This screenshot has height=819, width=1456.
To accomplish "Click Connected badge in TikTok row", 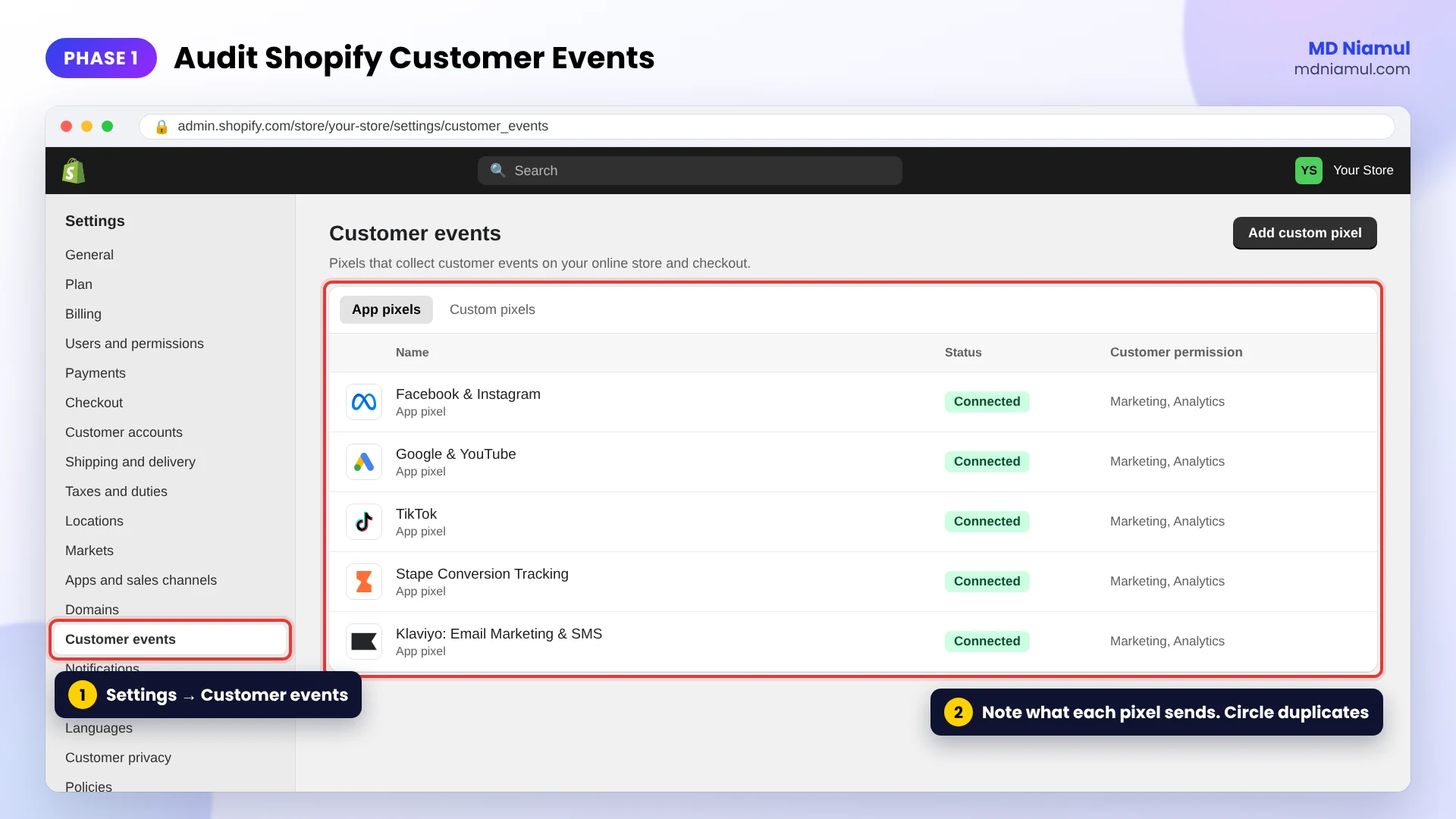I will [987, 522].
